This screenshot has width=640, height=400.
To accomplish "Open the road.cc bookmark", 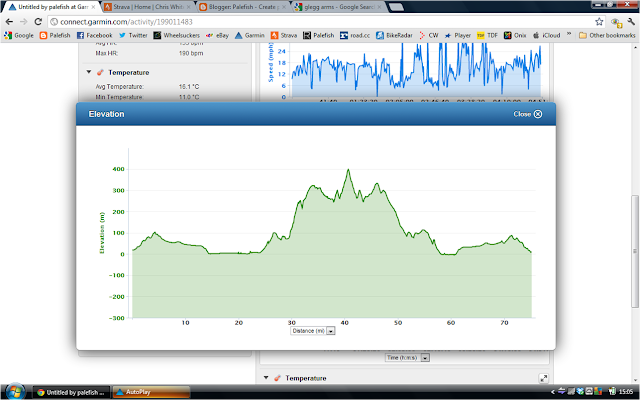I will [355, 36].
